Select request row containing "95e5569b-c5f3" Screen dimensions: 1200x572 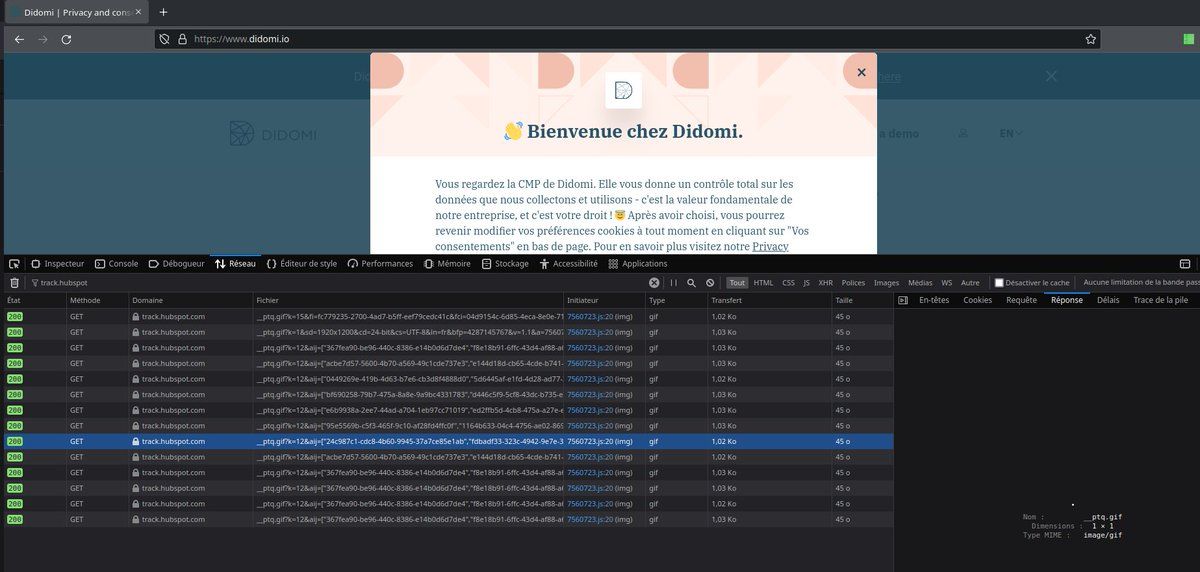(447, 426)
